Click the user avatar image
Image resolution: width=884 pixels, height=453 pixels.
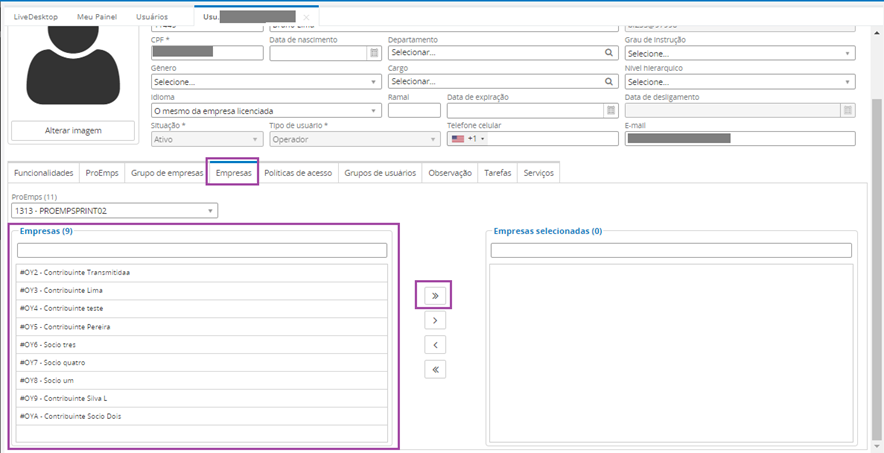[73, 65]
